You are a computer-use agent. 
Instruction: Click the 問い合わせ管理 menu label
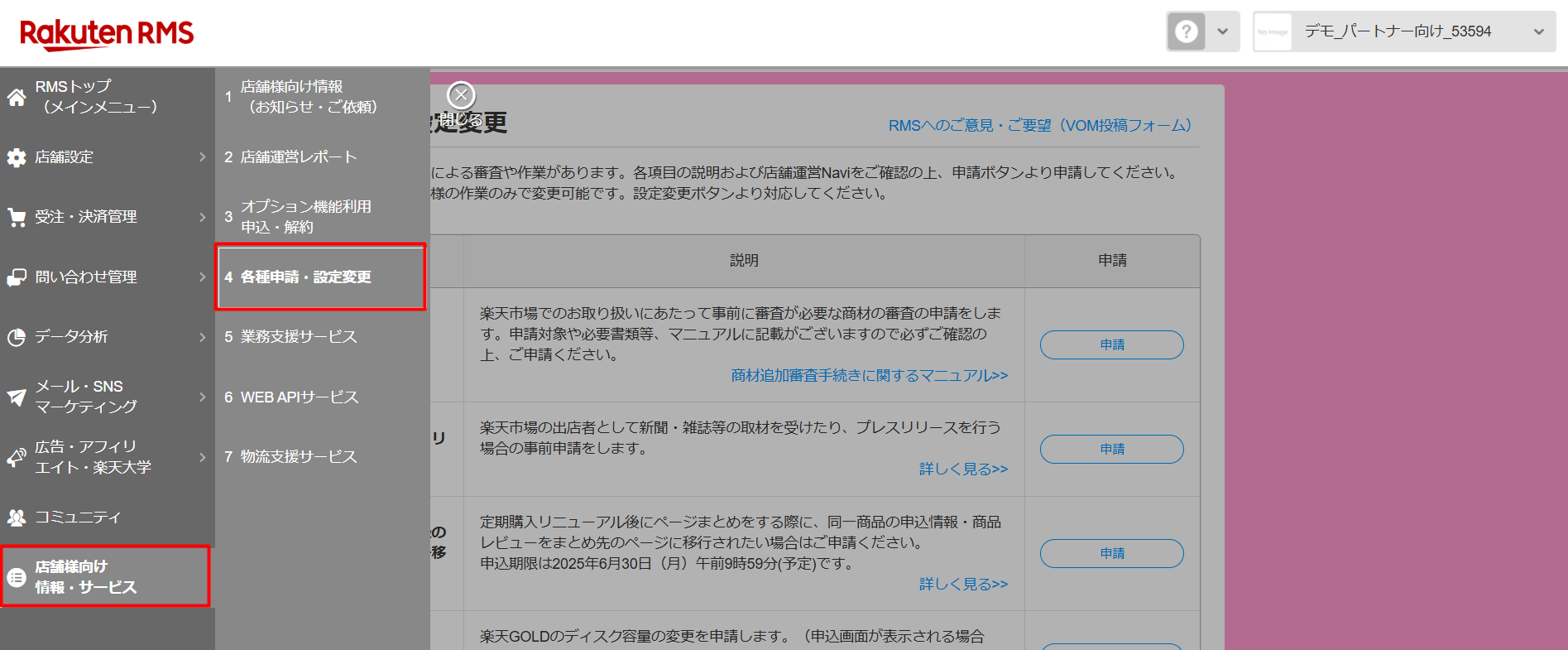[86, 277]
